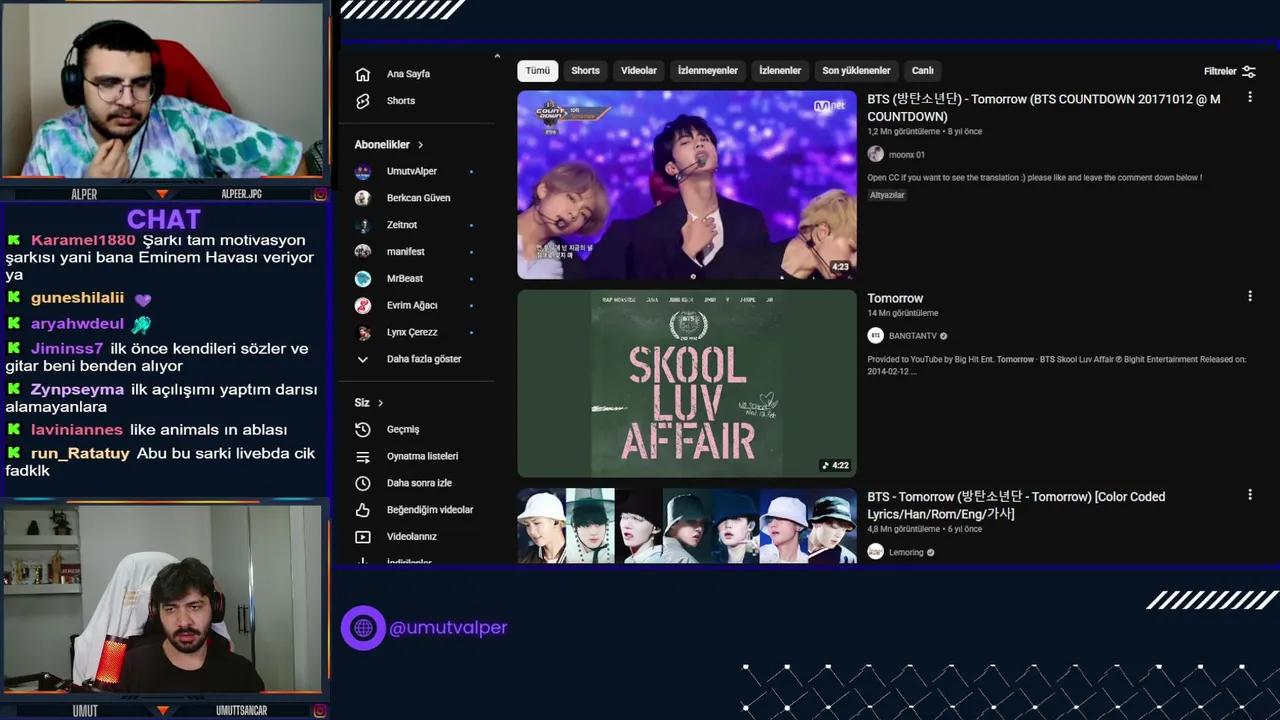Open the Videolarınız play icon
Screen dimensions: 1280x720
pos(363,537)
